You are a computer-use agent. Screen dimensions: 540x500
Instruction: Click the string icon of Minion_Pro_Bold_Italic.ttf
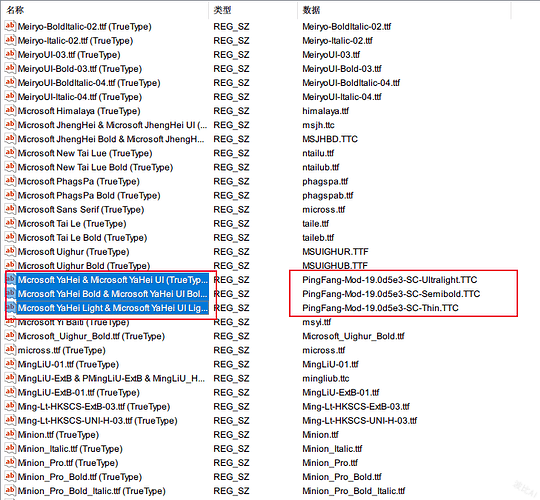pos(10,491)
